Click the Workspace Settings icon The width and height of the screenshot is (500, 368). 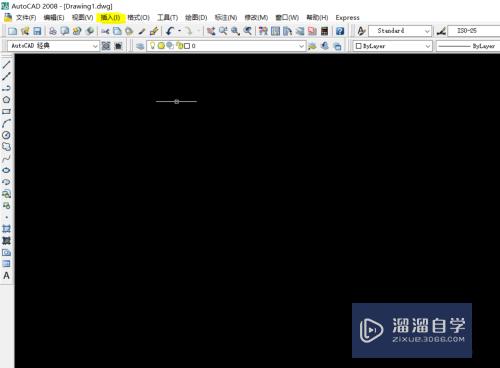click(106, 46)
